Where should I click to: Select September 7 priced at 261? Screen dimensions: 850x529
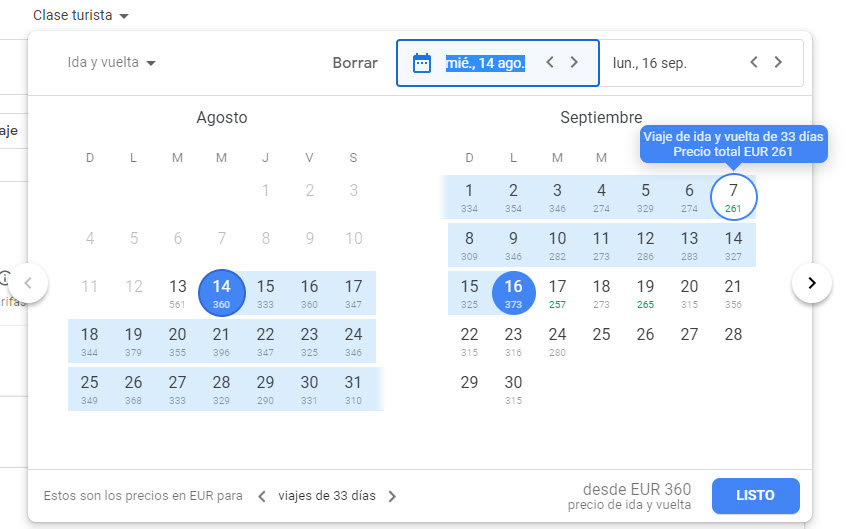[x=733, y=196]
